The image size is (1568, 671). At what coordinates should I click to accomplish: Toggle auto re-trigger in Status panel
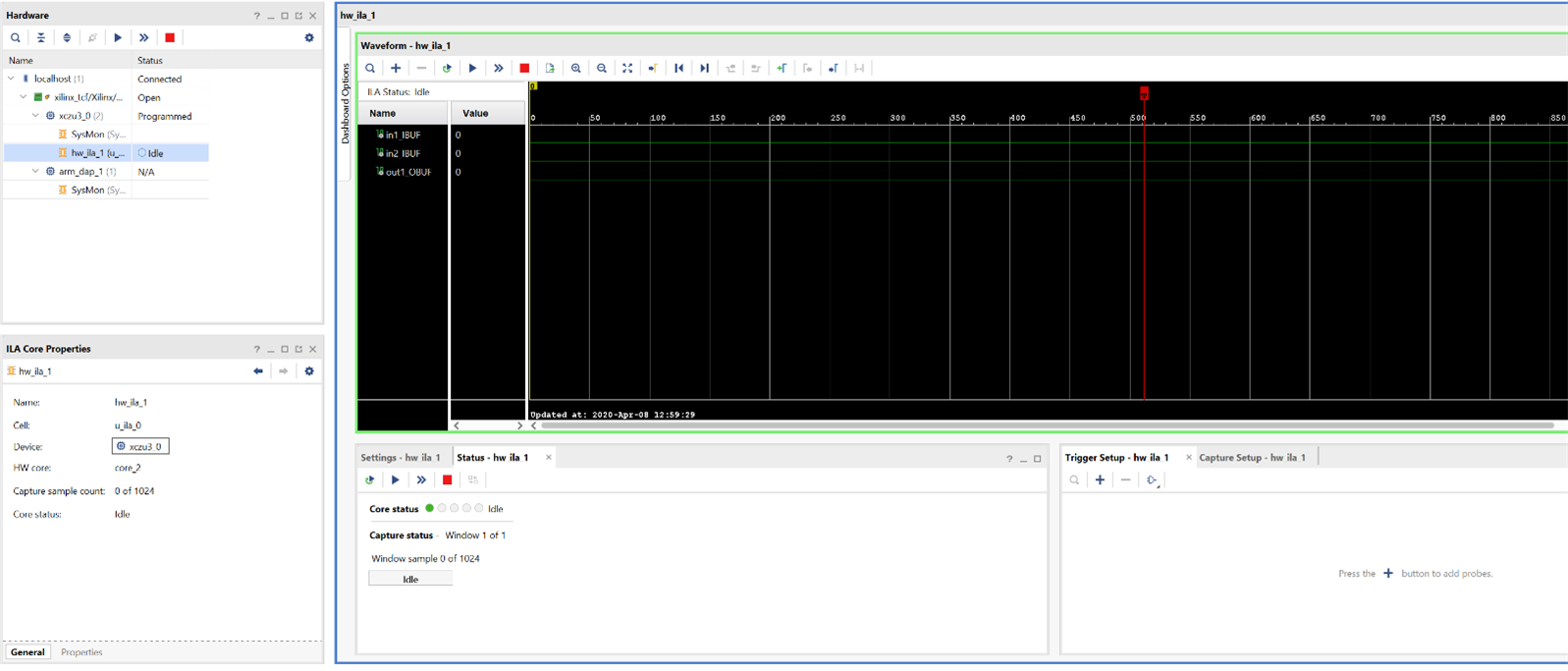pyautogui.click(x=370, y=480)
